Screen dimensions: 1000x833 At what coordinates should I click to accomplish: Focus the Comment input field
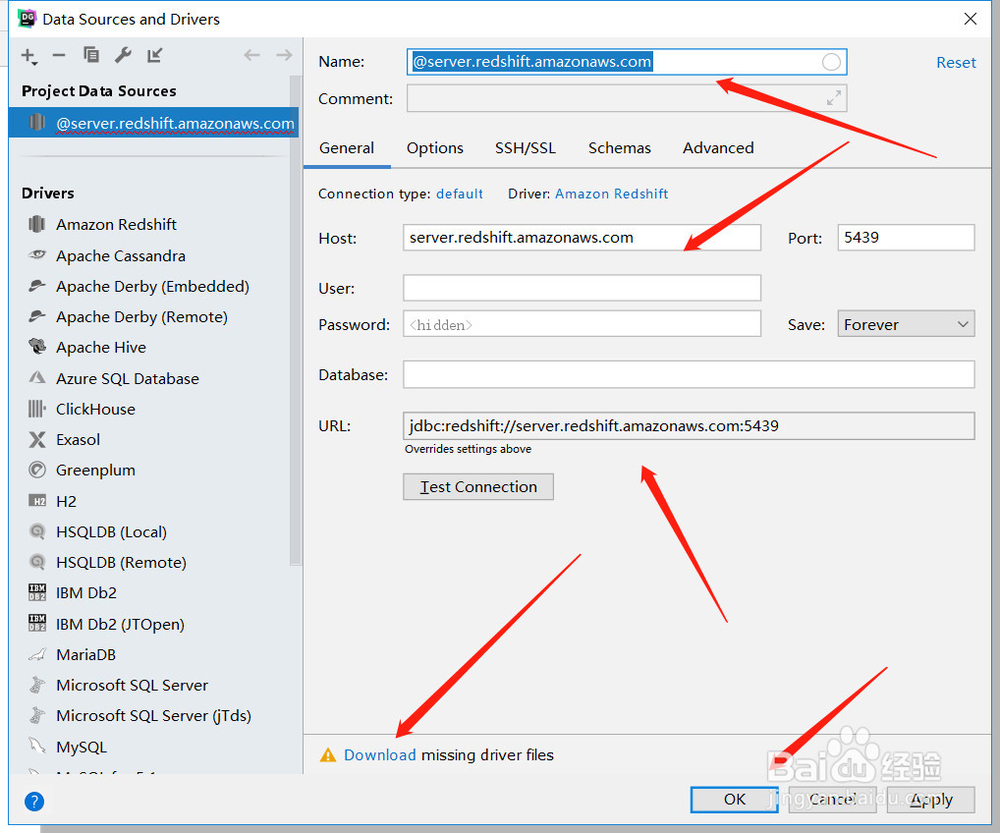pos(627,98)
